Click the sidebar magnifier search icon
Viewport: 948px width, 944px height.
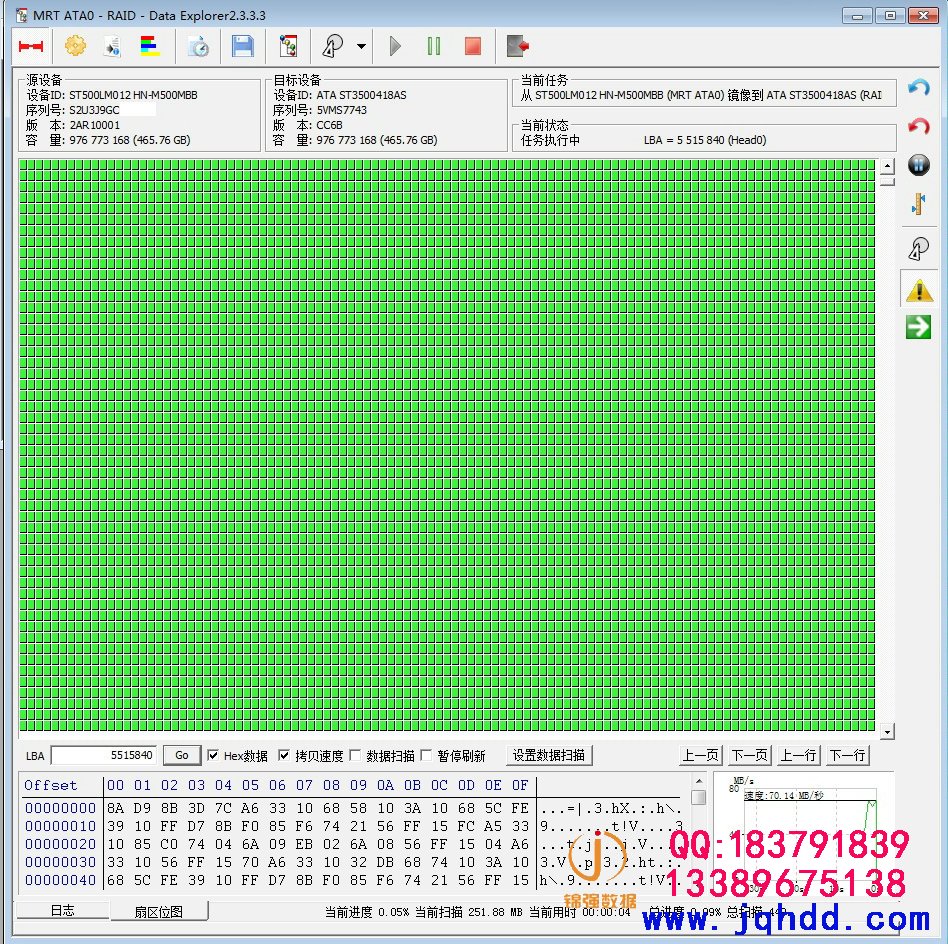coord(918,249)
